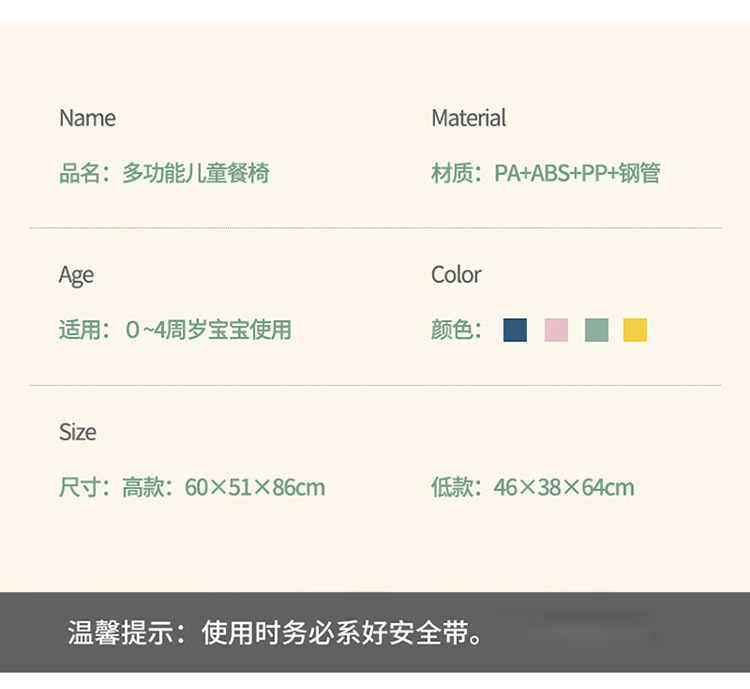Click the "Material" heading
750x689 pixels.
tap(468, 118)
